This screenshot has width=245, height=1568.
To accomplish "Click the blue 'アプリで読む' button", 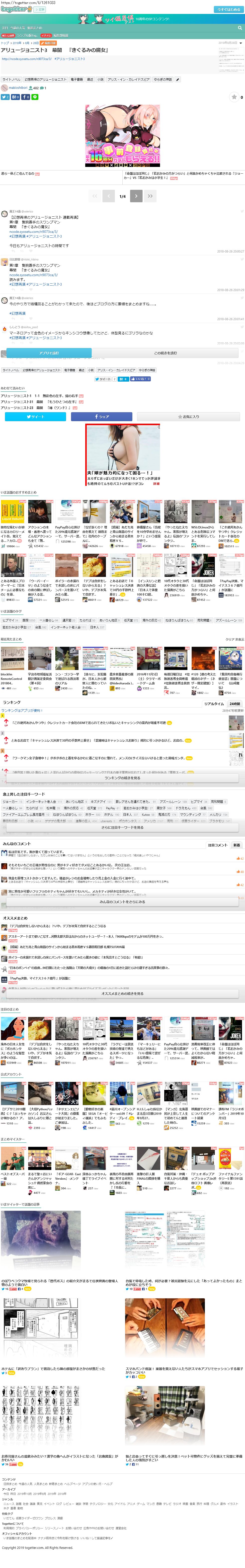I will click(x=49, y=353).
